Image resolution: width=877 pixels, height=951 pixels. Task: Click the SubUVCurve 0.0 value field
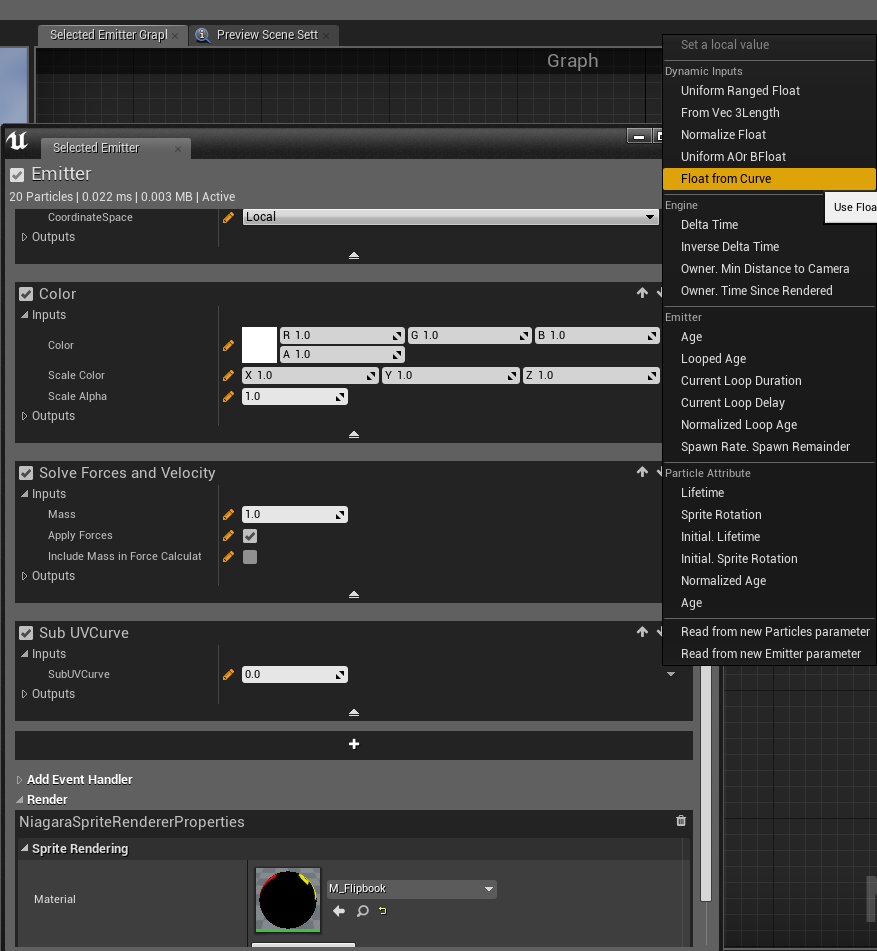click(295, 674)
